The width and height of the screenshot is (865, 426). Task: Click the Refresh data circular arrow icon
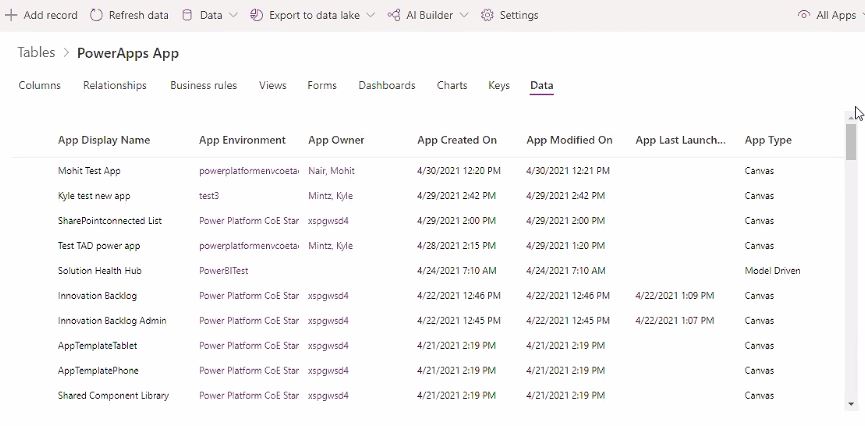click(97, 15)
